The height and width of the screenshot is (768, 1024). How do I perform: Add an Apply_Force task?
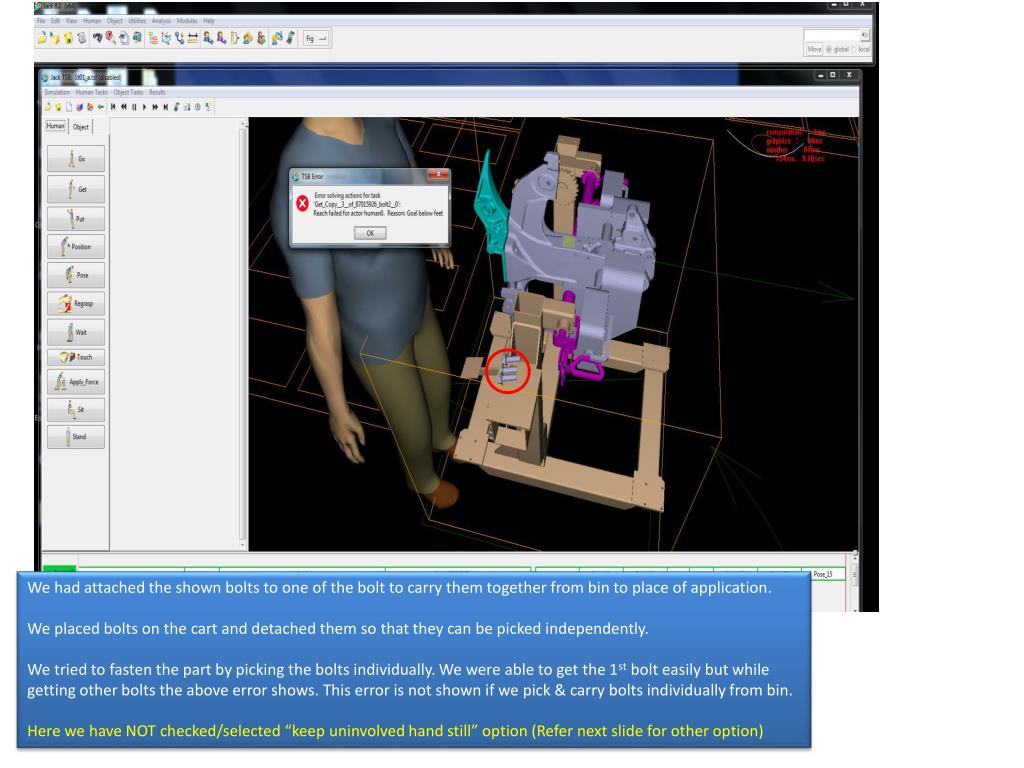[75, 382]
